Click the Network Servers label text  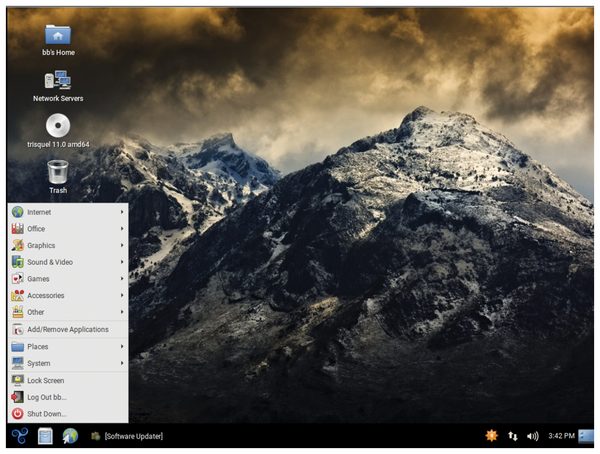point(58,98)
